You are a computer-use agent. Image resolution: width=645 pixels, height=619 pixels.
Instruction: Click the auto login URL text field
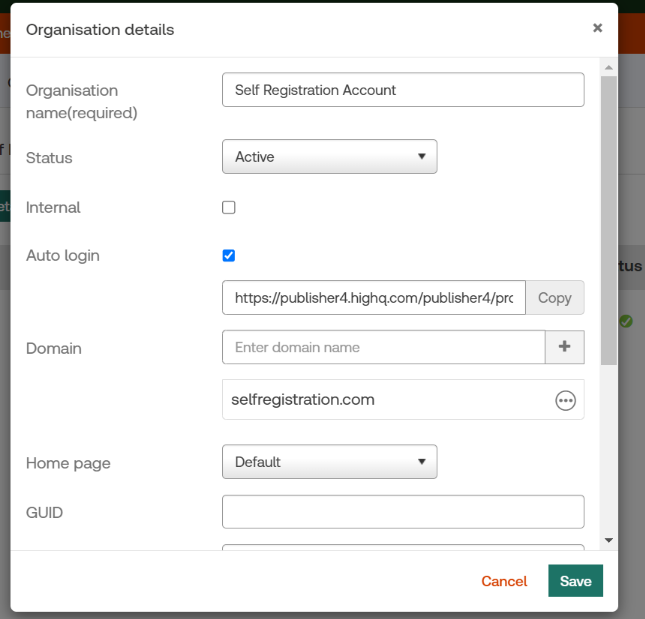[373, 298]
